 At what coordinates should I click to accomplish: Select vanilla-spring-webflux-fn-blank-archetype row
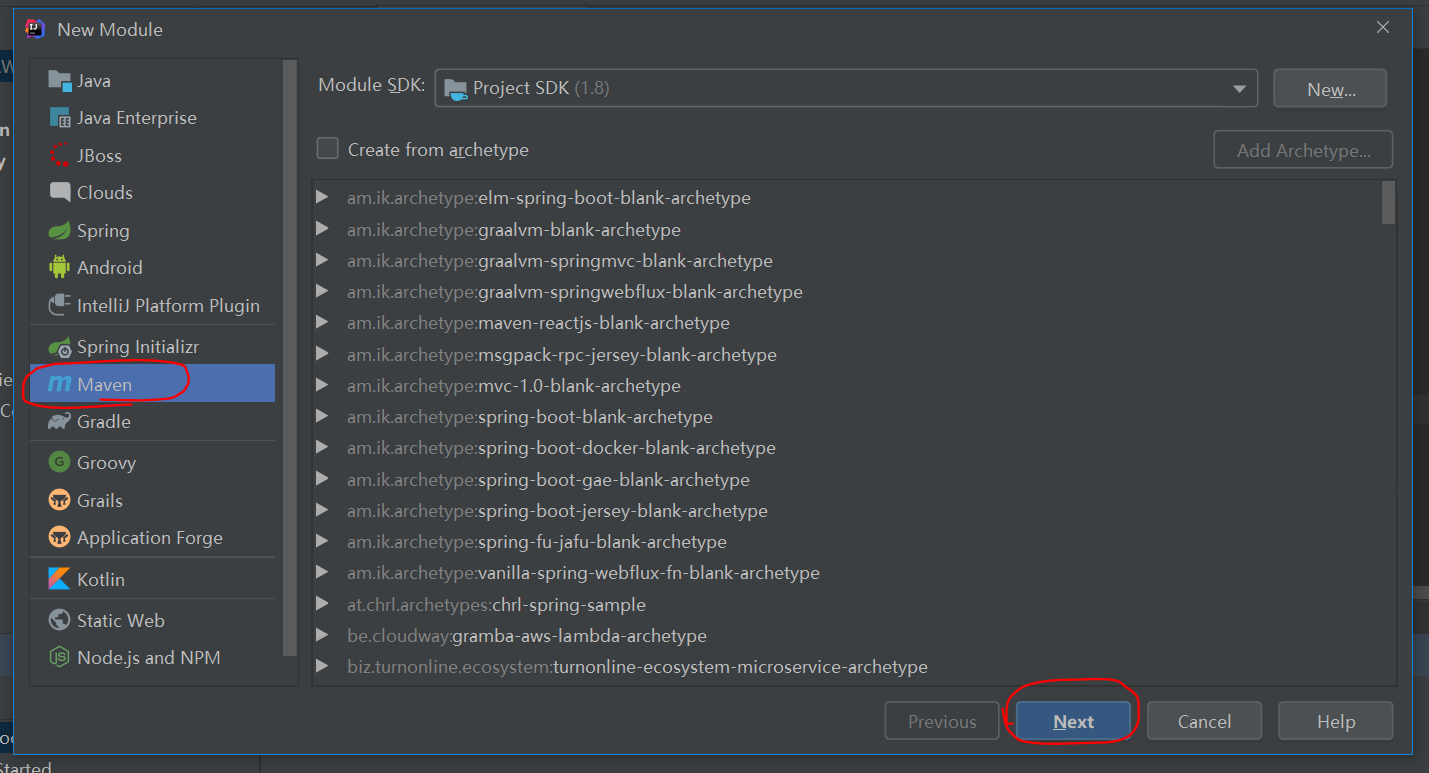tap(846, 573)
